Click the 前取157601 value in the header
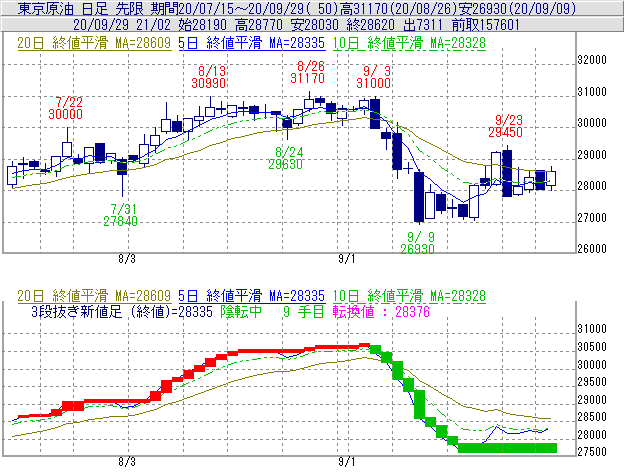Image resolution: width=624 pixels, height=474 pixels. (x=486, y=25)
